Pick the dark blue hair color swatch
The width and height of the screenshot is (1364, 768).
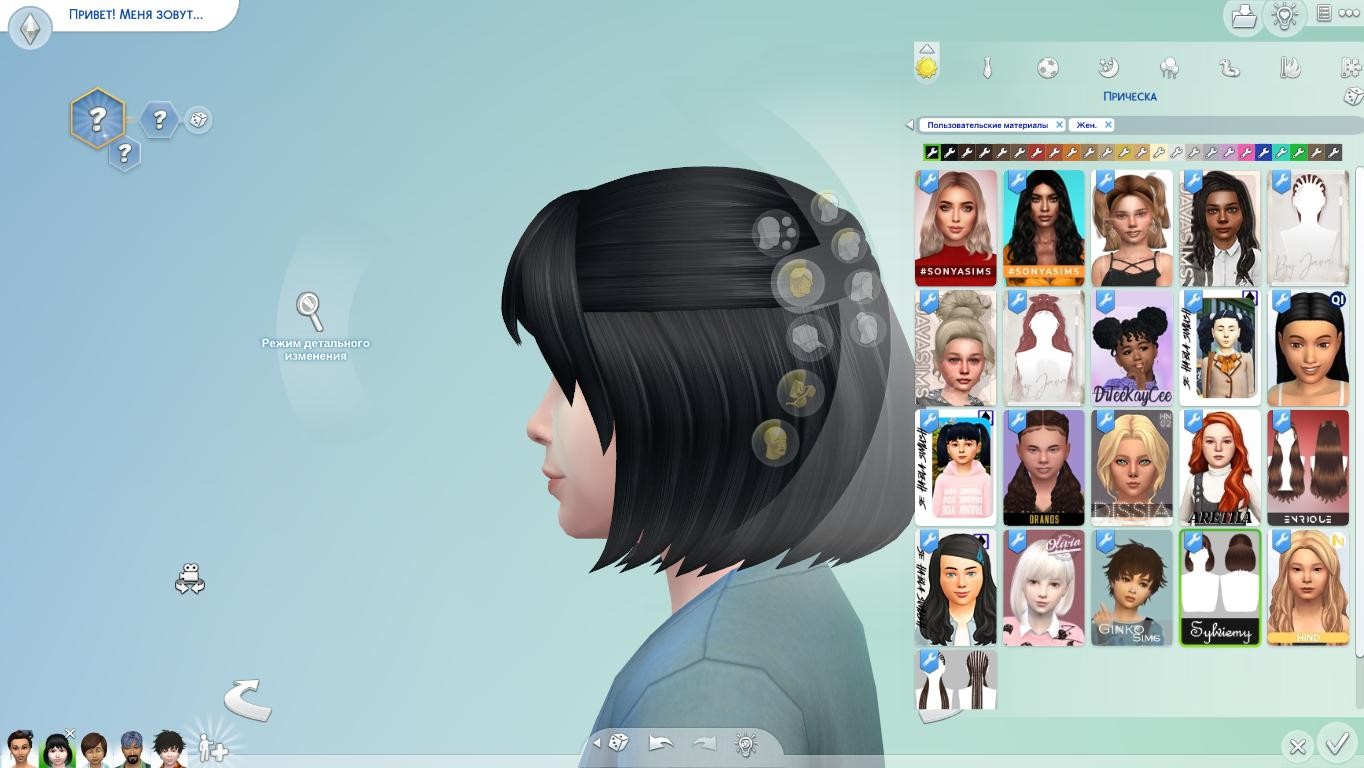coord(1264,153)
